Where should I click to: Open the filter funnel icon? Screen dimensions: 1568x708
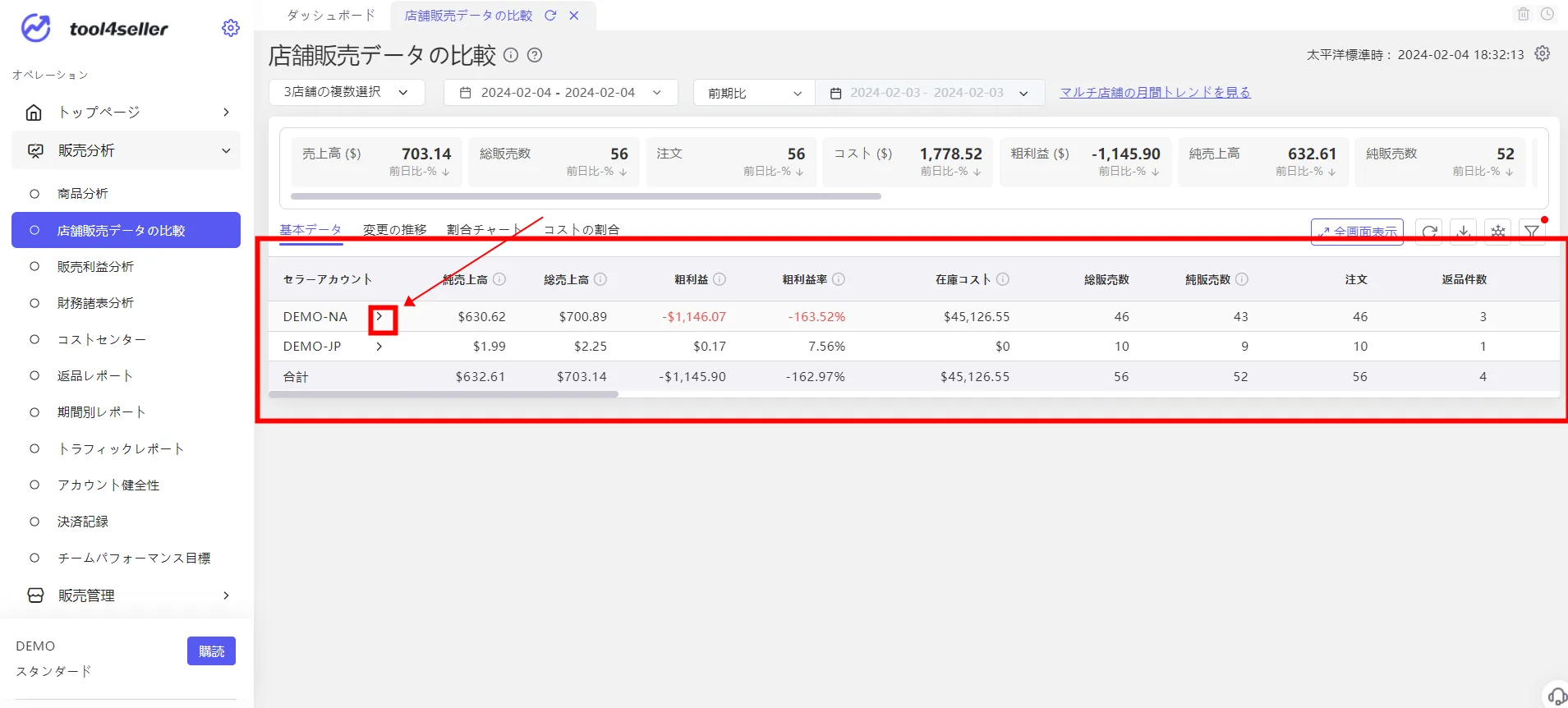pyautogui.click(x=1532, y=232)
